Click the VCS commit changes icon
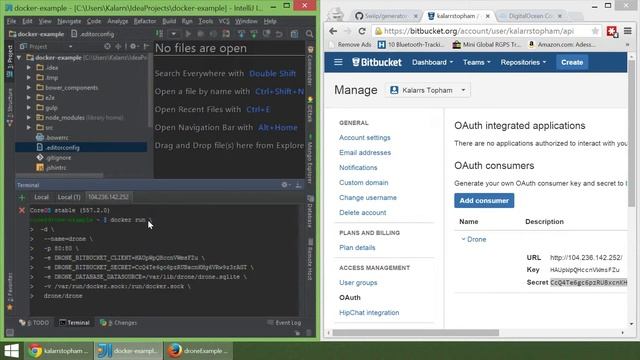Screen dimensions: 640x360 pyautogui.click(x=253, y=34)
